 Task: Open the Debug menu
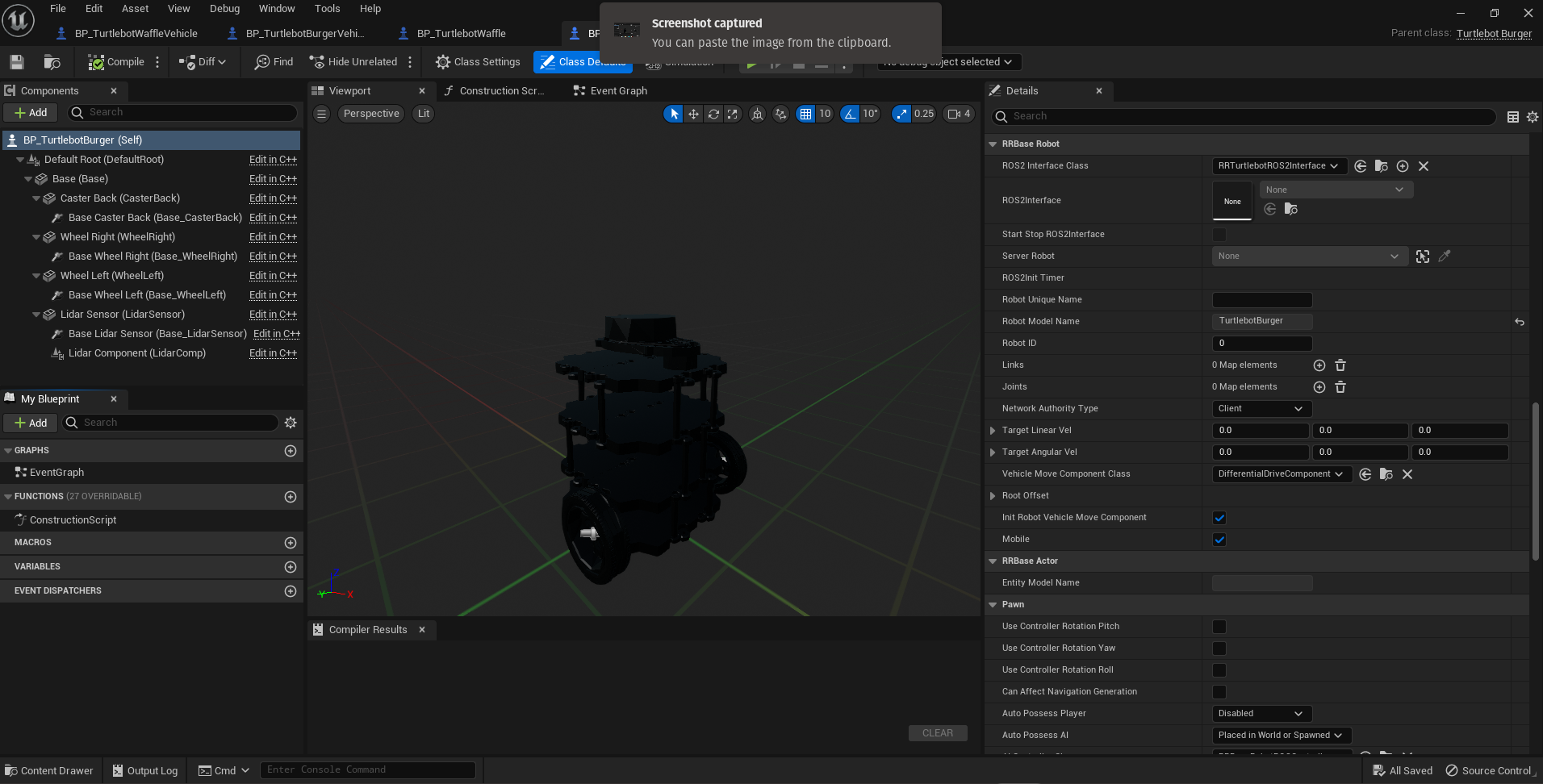click(x=224, y=9)
